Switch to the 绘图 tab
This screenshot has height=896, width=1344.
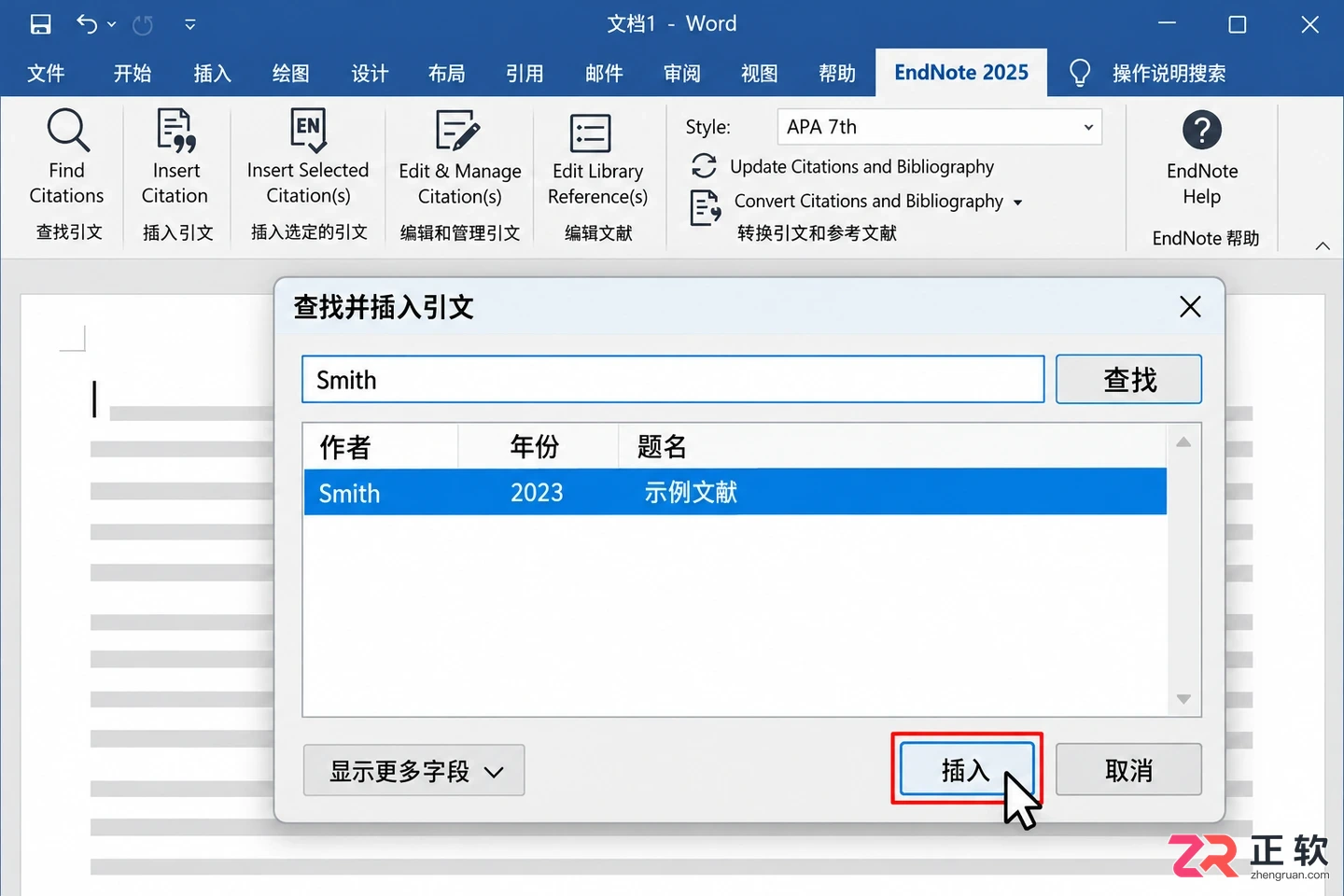click(x=290, y=74)
